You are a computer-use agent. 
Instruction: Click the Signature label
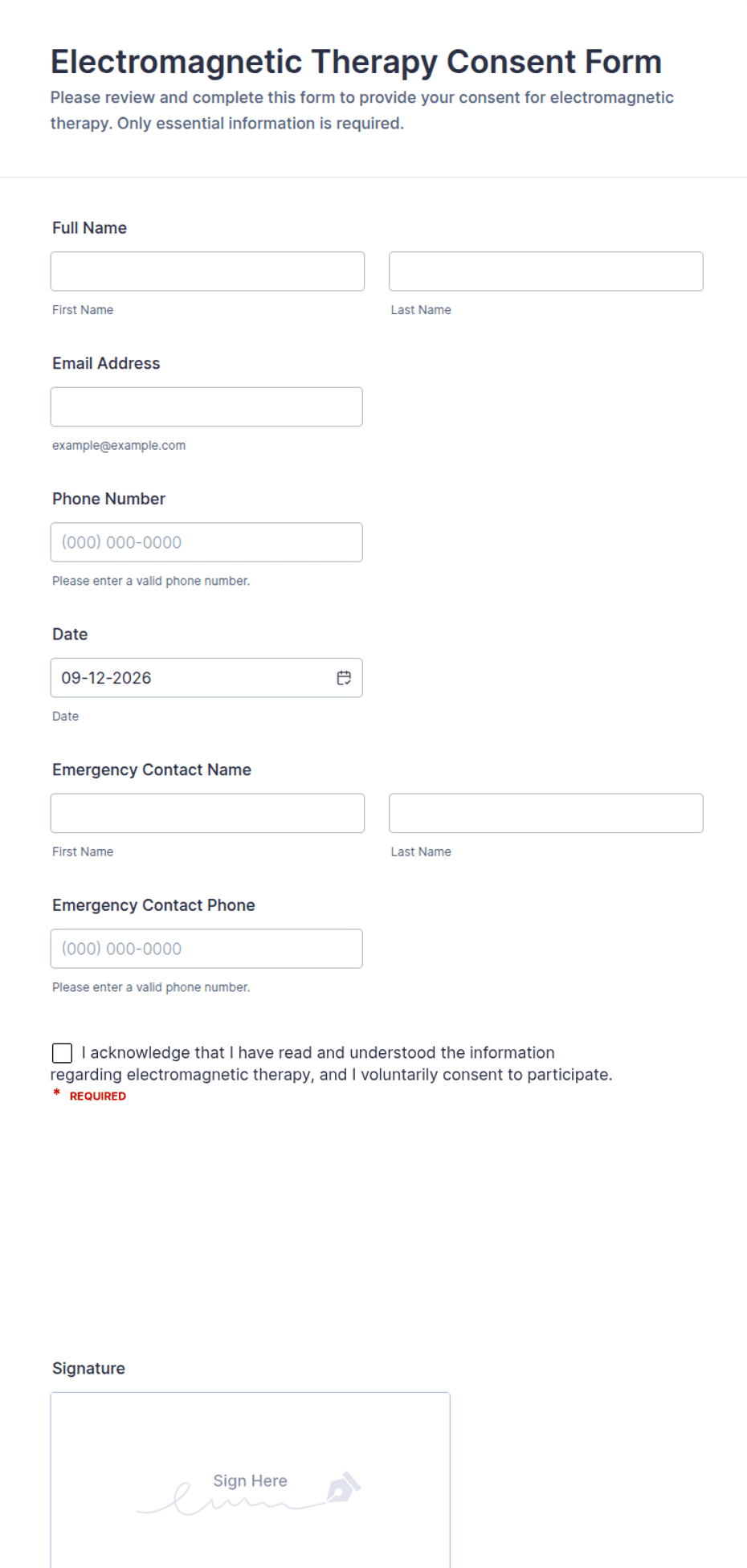(x=88, y=1369)
